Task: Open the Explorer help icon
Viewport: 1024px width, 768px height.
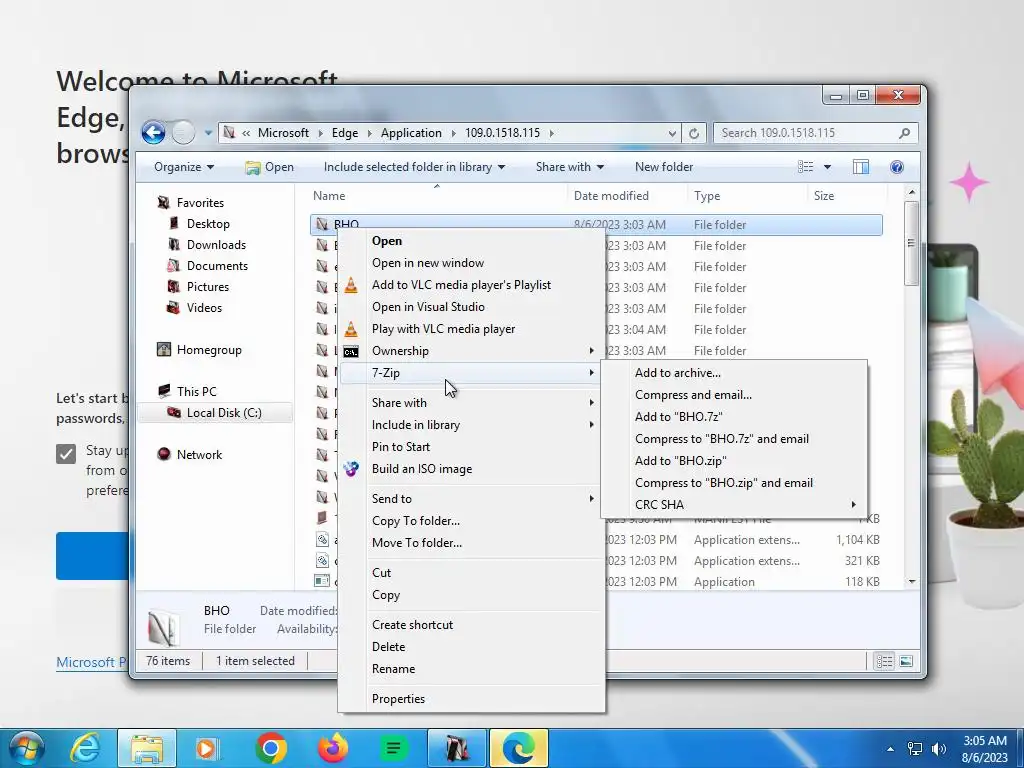Action: coord(897,167)
